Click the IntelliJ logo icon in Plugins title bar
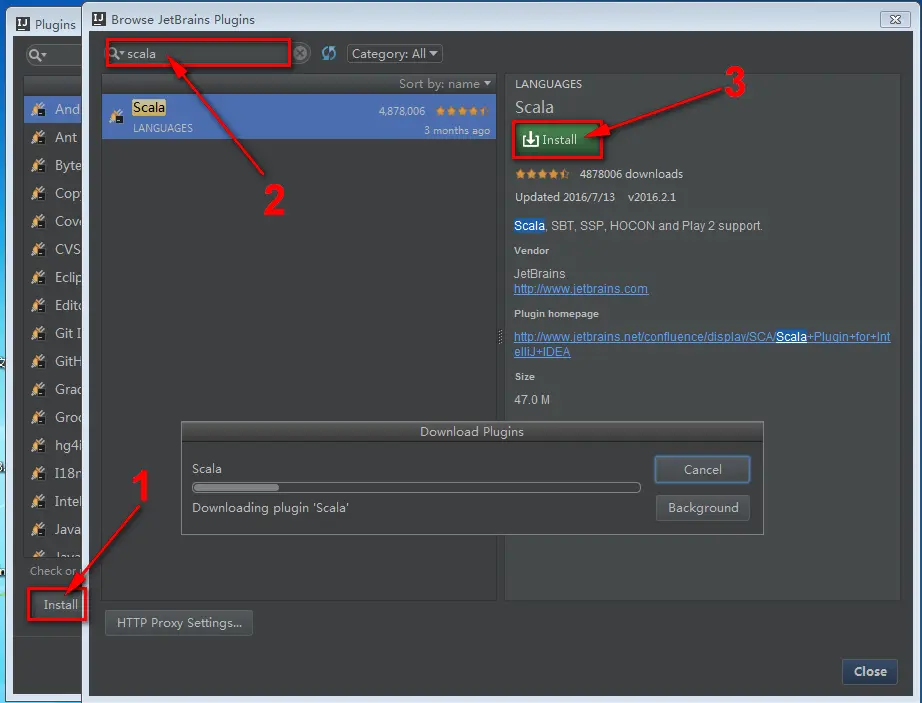 click(x=23, y=24)
